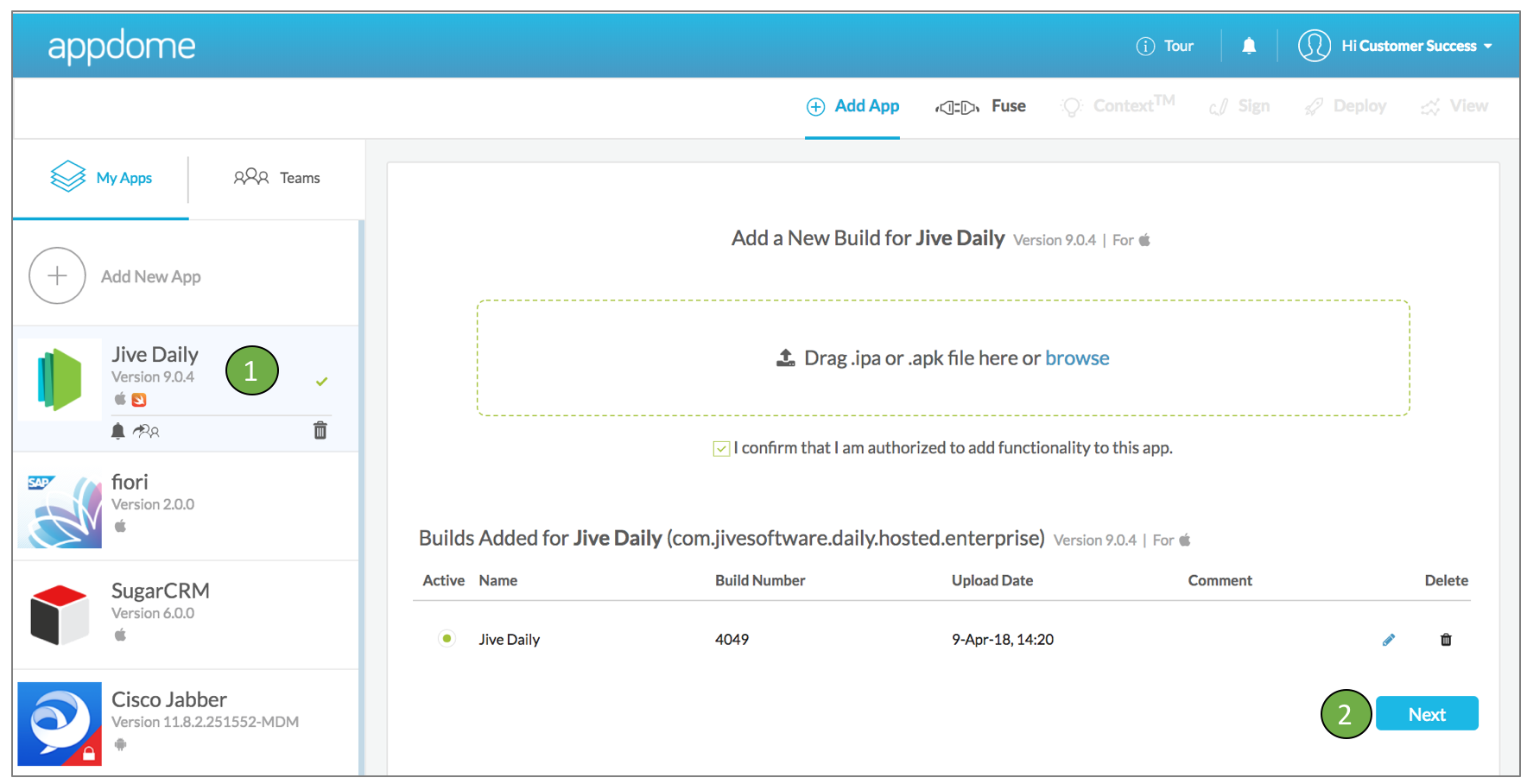Select the SugarCRM app icon
This screenshot has width=1527, height=784.
point(60,615)
